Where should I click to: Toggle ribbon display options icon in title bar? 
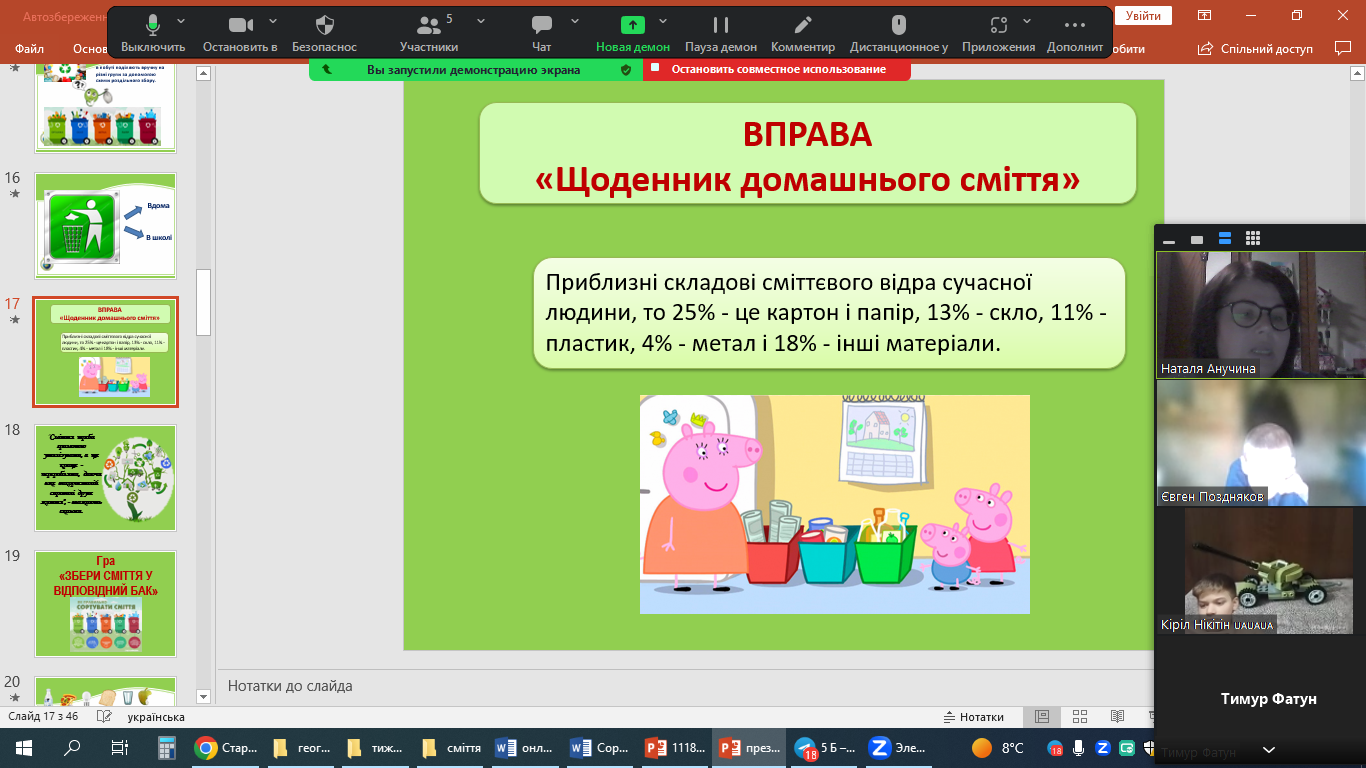(1205, 15)
